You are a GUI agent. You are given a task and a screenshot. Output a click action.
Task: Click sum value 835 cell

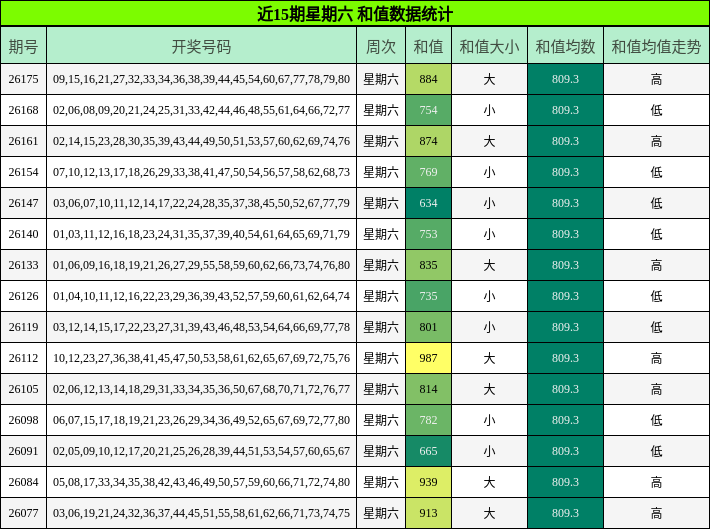click(x=428, y=265)
